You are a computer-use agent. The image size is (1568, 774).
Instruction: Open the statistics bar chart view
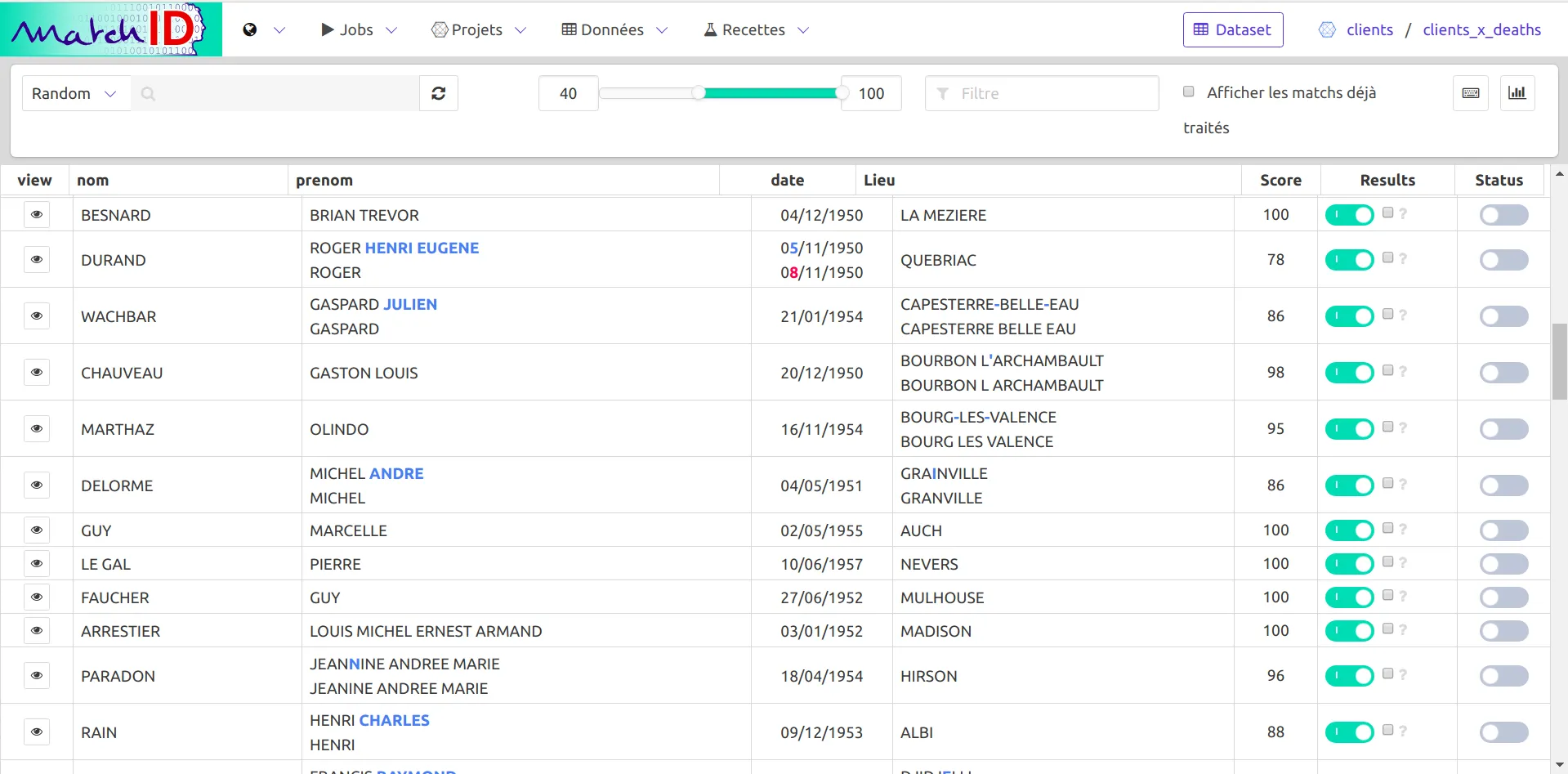[1517, 93]
